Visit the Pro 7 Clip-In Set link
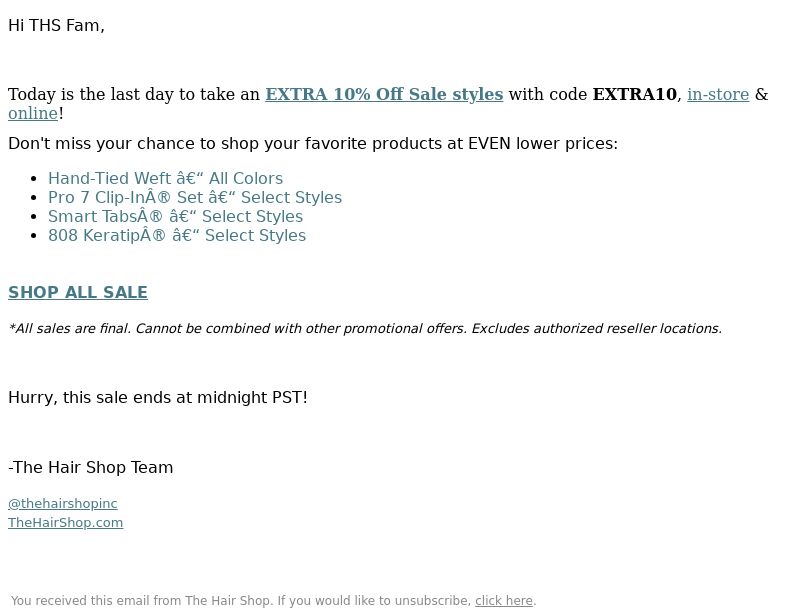This screenshot has height=611, width=800. click(195, 197)
